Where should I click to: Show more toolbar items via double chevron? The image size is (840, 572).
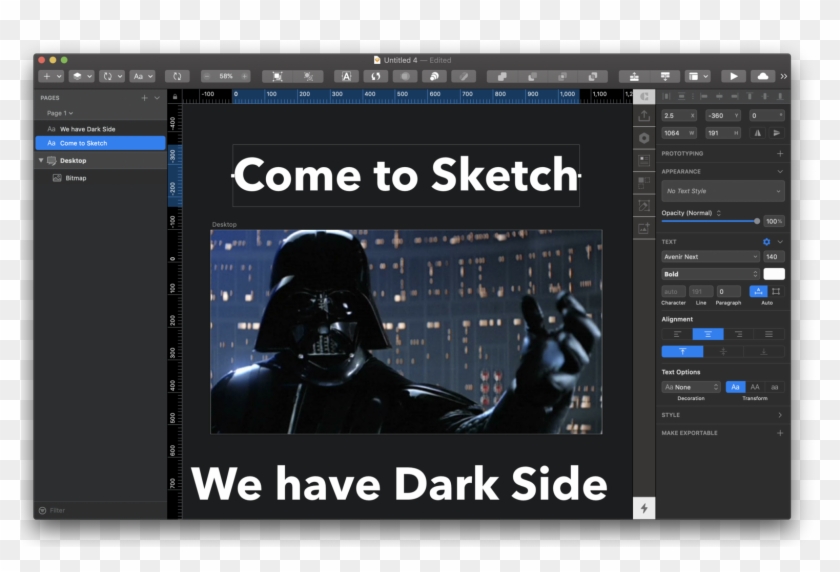tap(784, 77)
